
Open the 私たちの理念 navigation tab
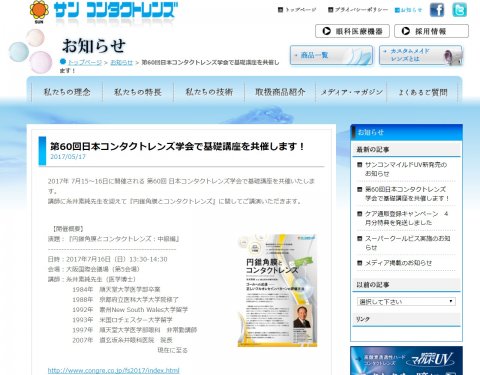[67, 92]
